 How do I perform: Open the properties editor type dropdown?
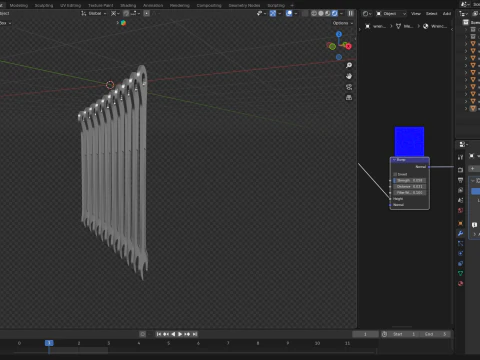click(x=464, y=144)
